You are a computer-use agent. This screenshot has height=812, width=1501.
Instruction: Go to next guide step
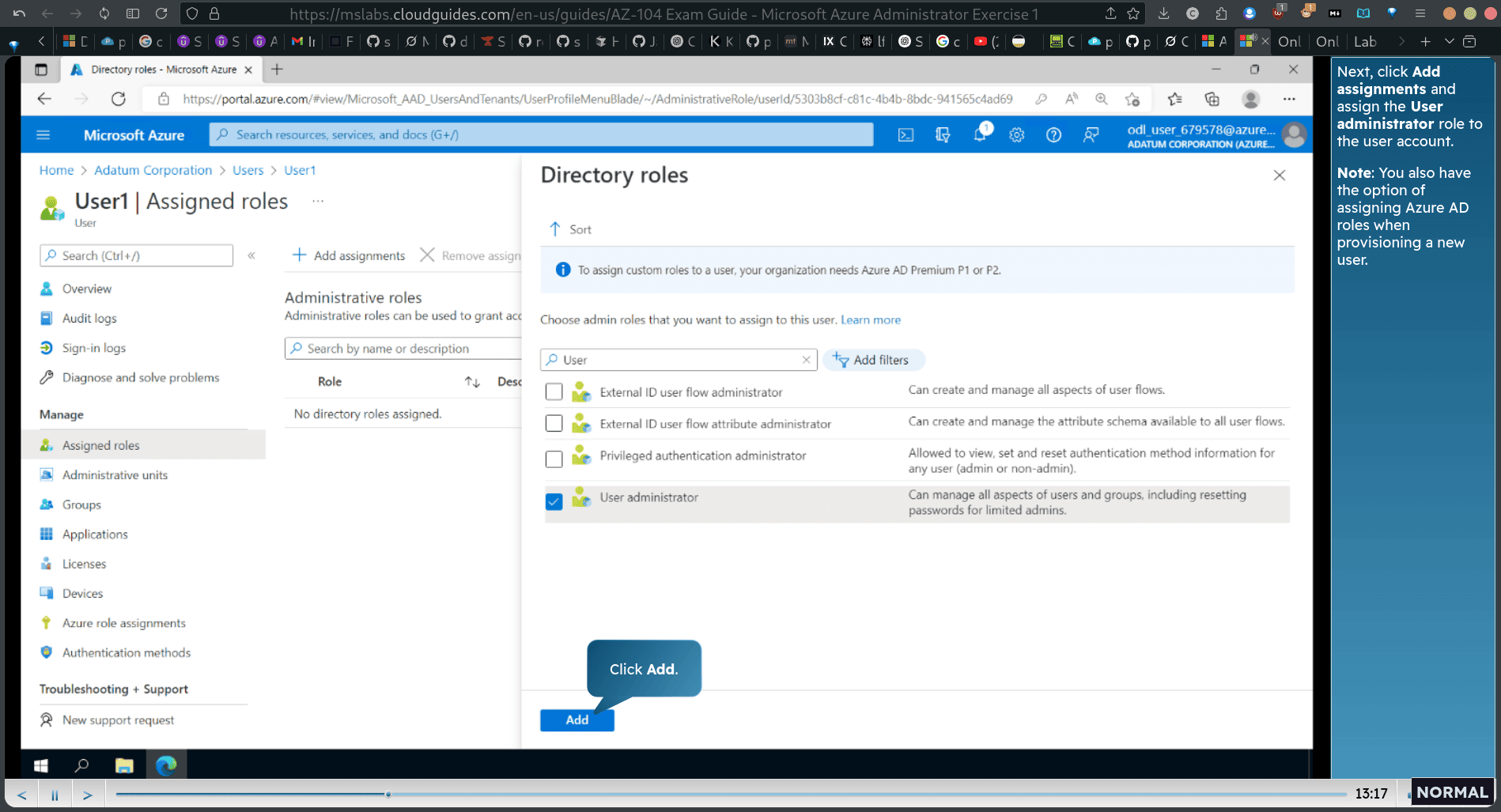click(88, 795)
